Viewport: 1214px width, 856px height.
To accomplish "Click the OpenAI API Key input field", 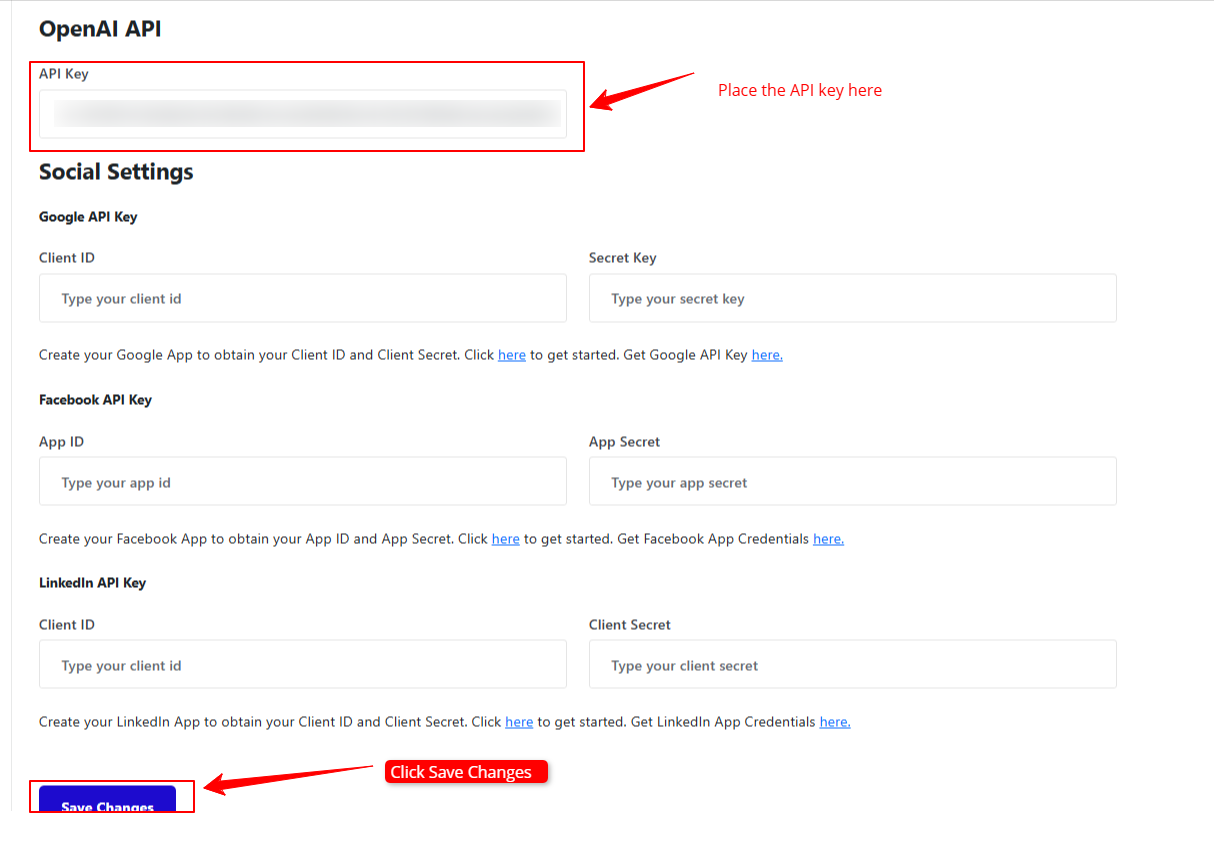I will point(303,114).
